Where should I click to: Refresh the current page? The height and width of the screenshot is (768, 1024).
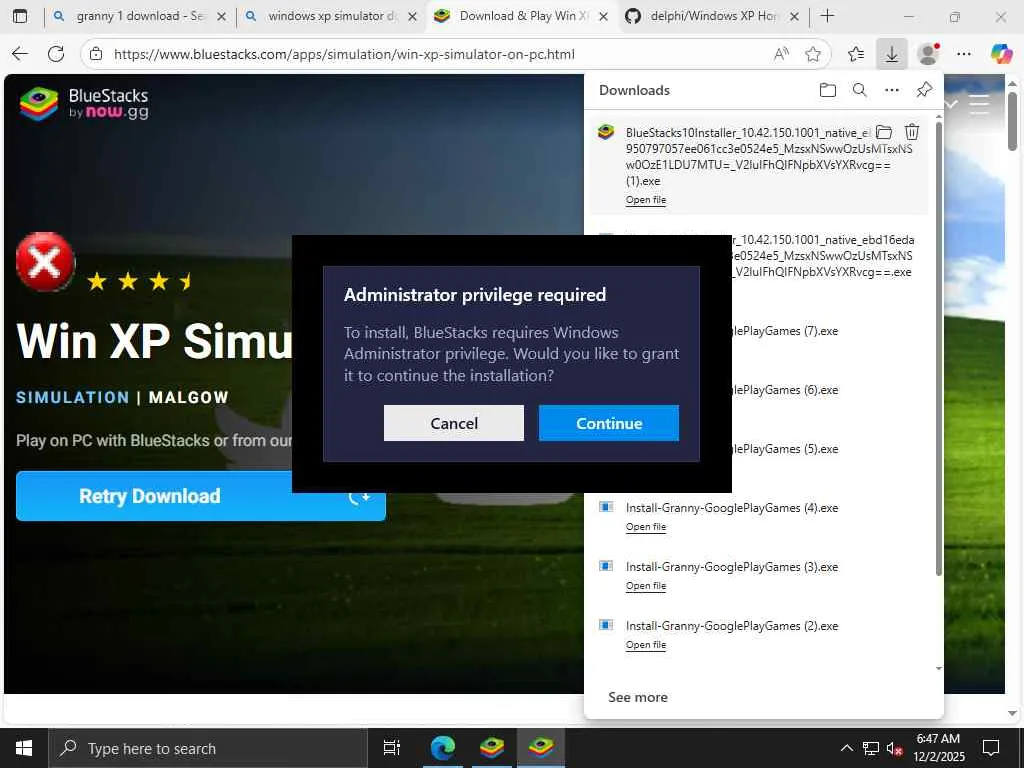point(56,54)
